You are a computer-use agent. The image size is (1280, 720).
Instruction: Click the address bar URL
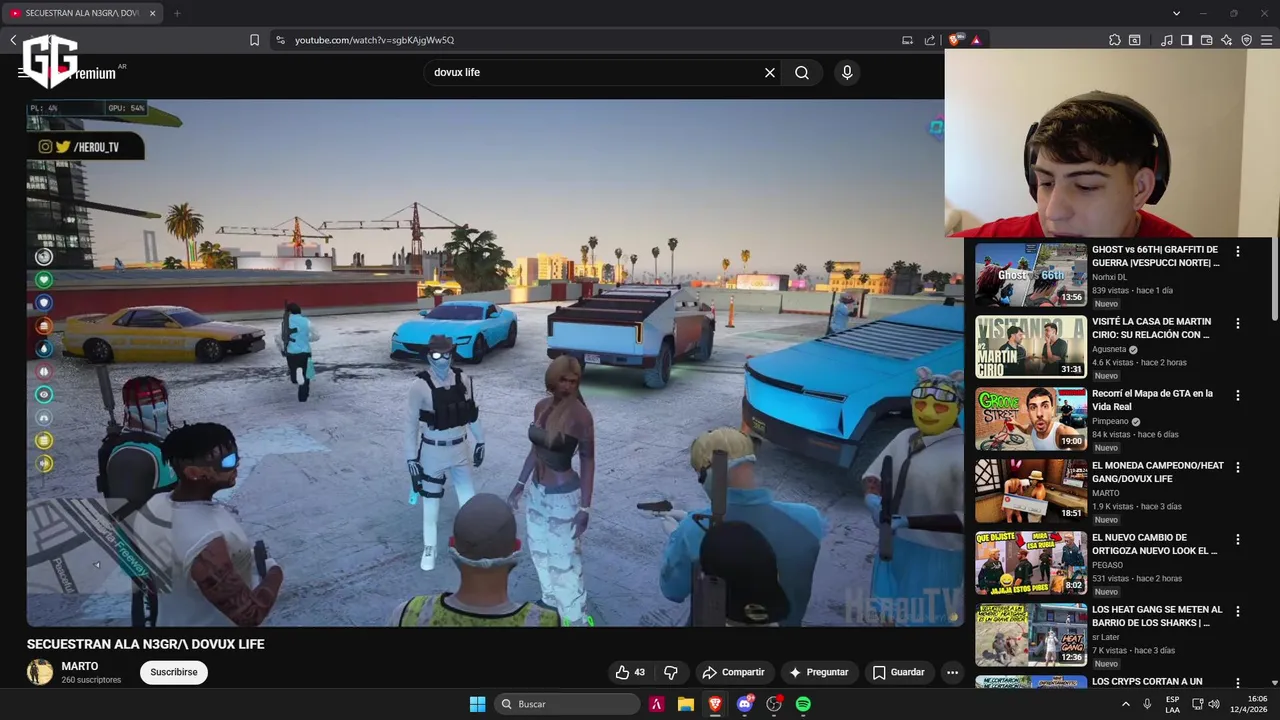tap(374, 40)
